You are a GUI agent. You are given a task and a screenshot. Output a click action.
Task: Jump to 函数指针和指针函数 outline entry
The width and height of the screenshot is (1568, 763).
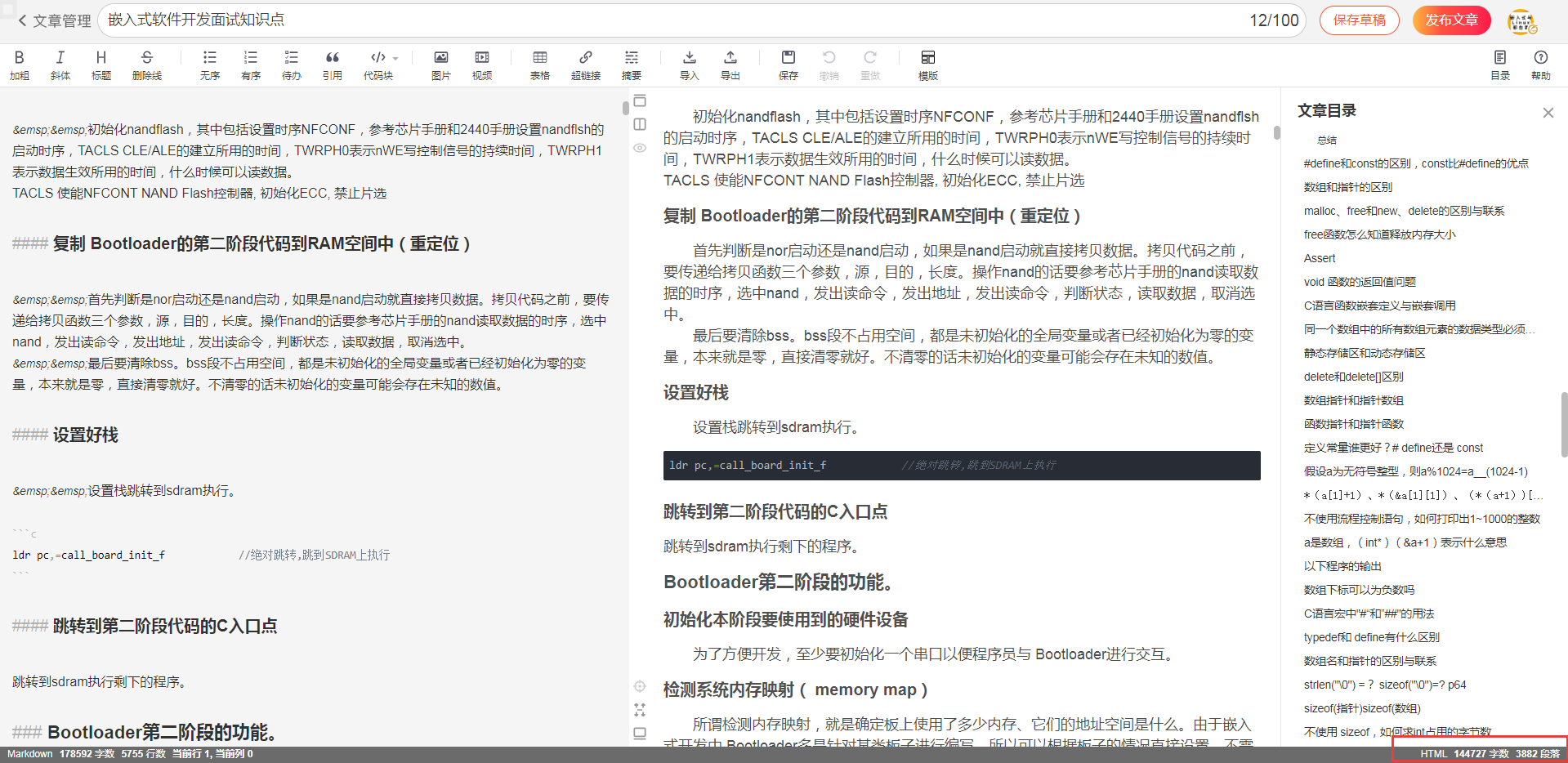click(x=1354, y=424)
